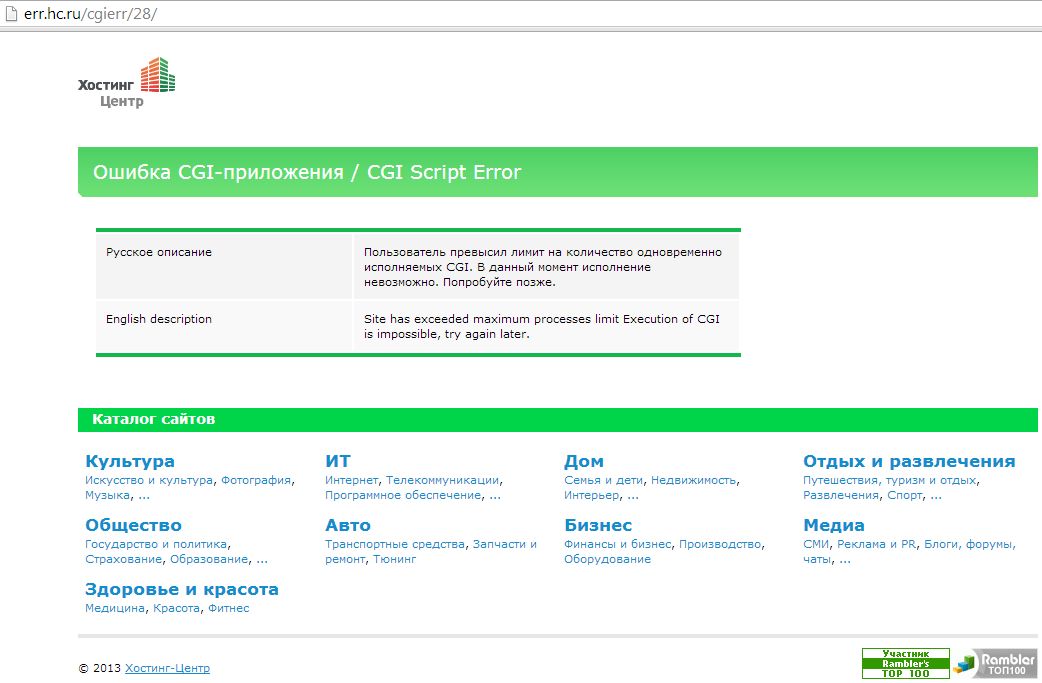Go to the Авто category
1042x683 pixels.
[347, 525]
